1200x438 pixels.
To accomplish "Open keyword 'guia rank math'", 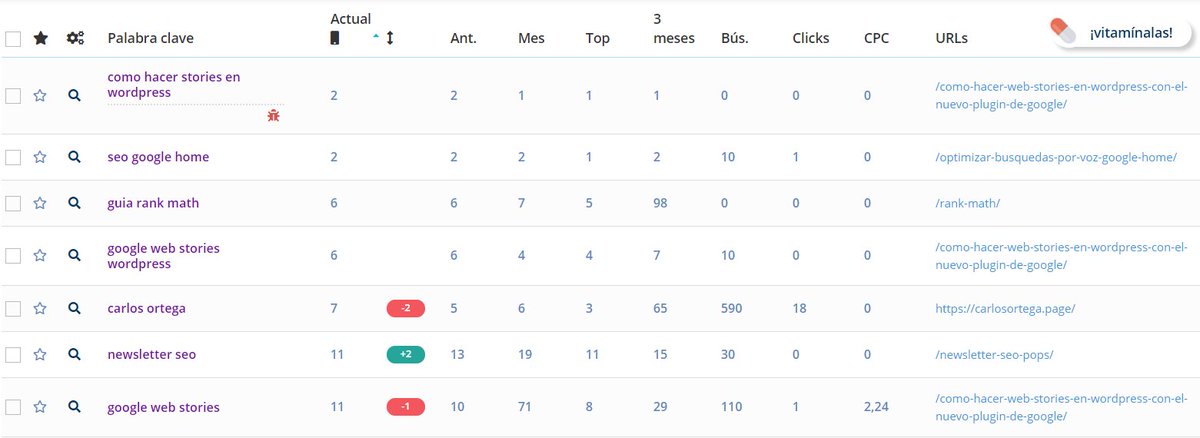I will click(153, 203).
